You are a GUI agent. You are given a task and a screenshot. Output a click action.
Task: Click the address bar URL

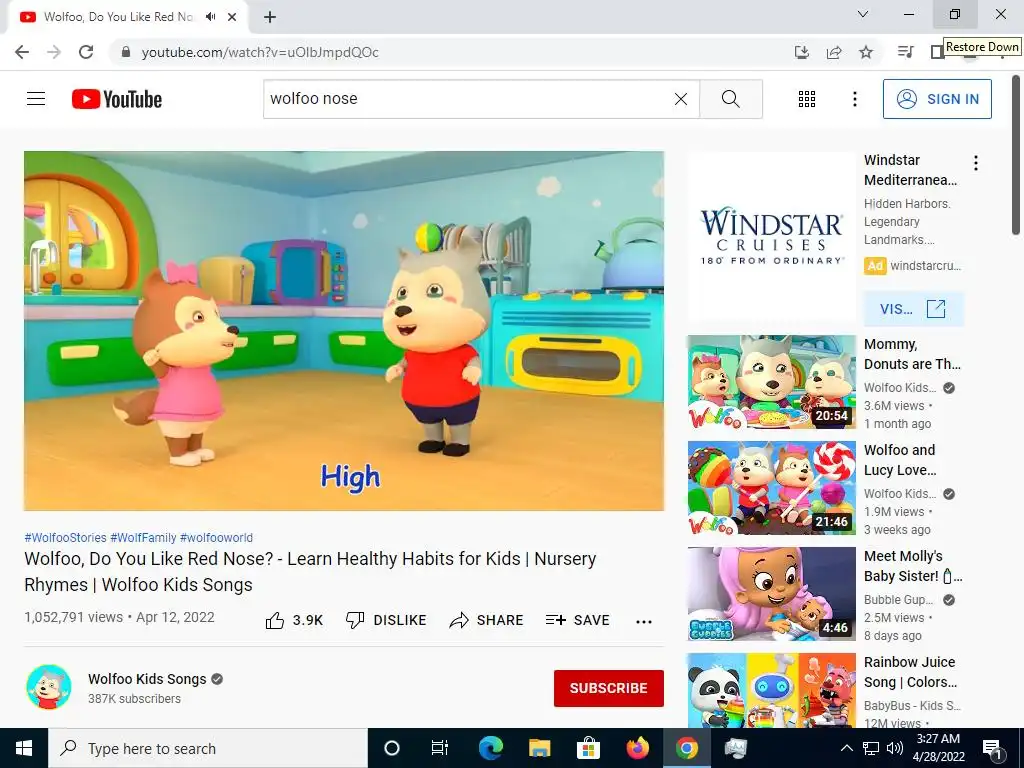point(260,52)
